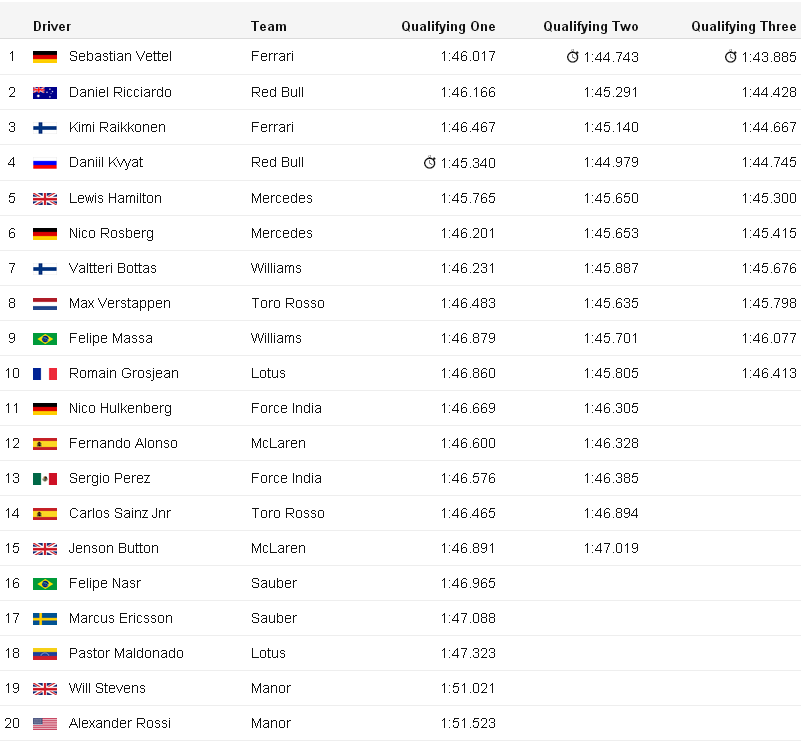The width and height of the screenshot is (806, 743).
Task: Click the Venezuelan flag beside Pastor Maldonado
Action: click(45, 653)
